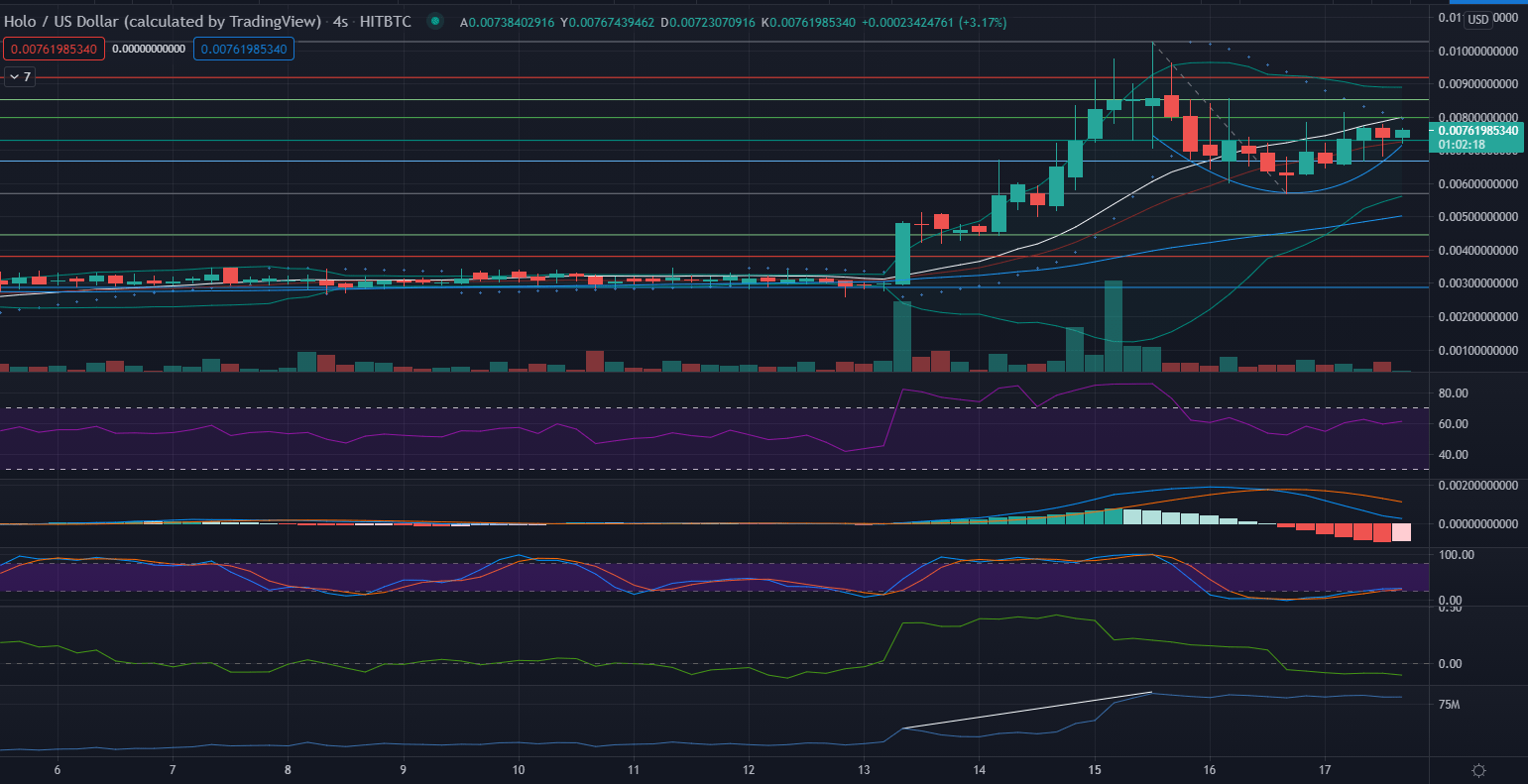Click the red sell price box
1528x784 pixels.
click(55, 49)
